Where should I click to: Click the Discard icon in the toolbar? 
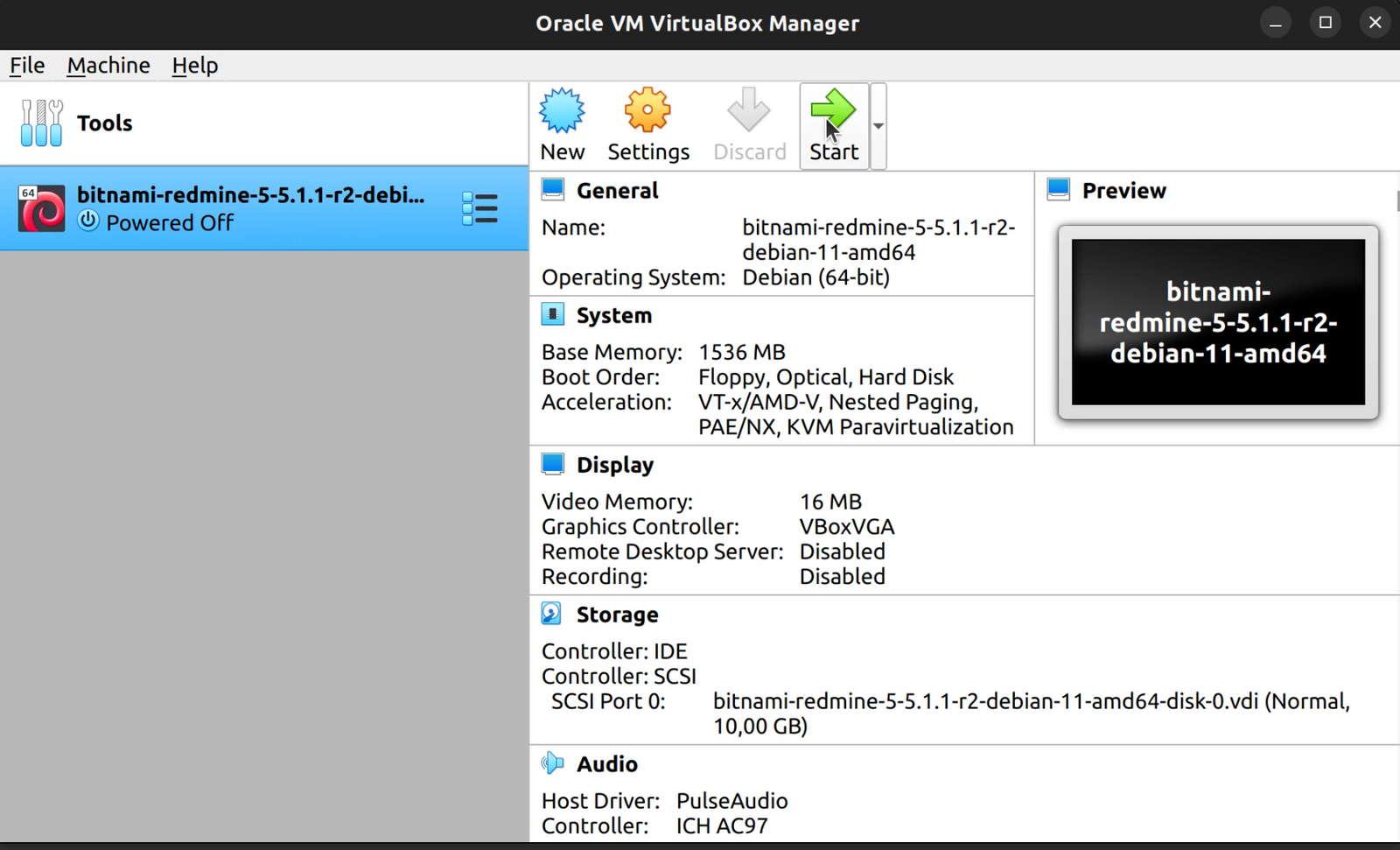pos(748,110)
